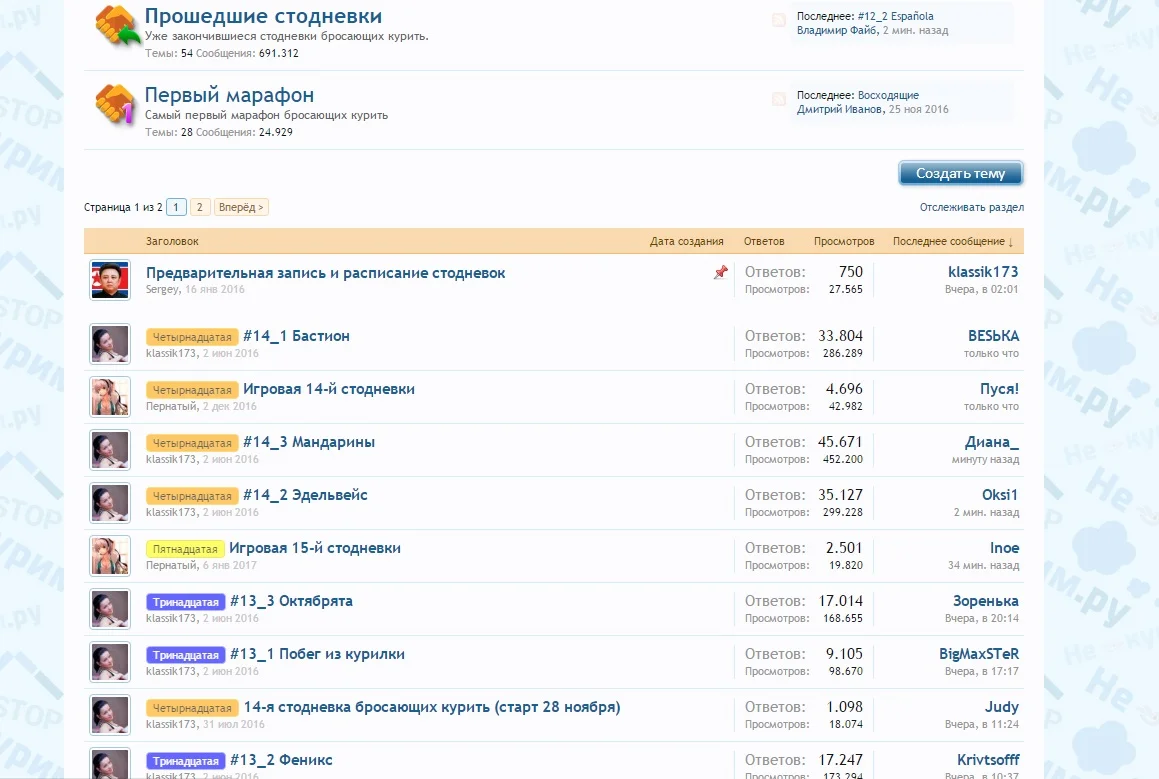This screenshot has height=779, width=1159.
Task: Open RSS feed icon for Первый марафон
Action: click(x=779, y=99)
